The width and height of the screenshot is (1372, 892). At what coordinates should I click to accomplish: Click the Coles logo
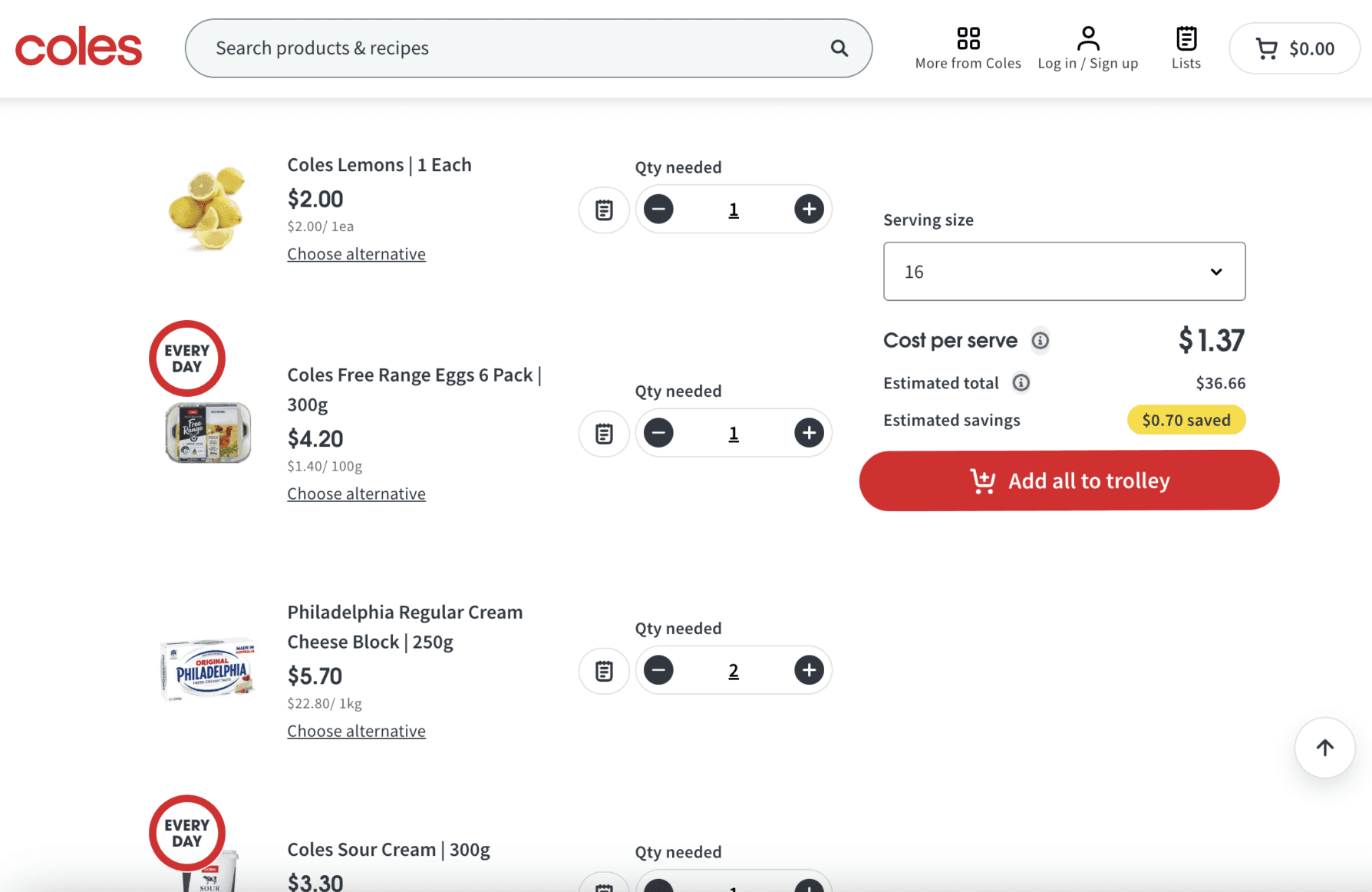pos(79,48)
